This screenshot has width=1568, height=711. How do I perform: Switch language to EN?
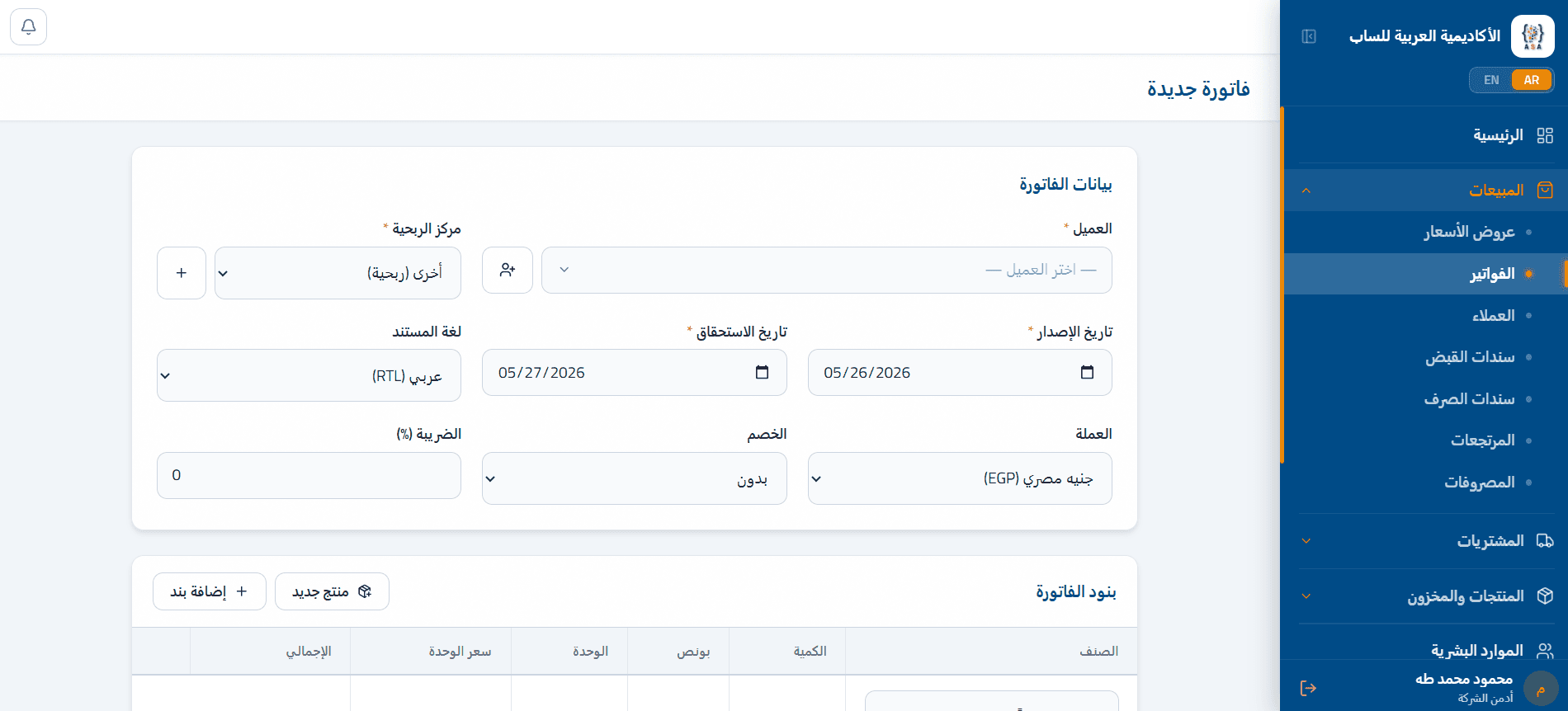point(1490,80)
